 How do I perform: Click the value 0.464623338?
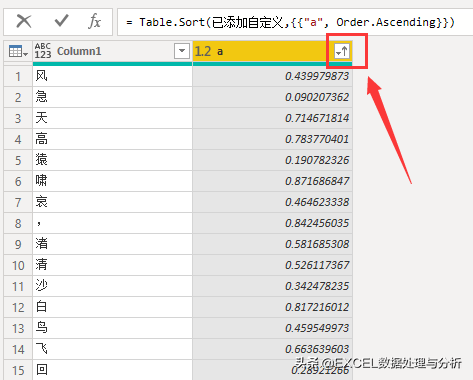pyautogui.click(x=317, y=202)
